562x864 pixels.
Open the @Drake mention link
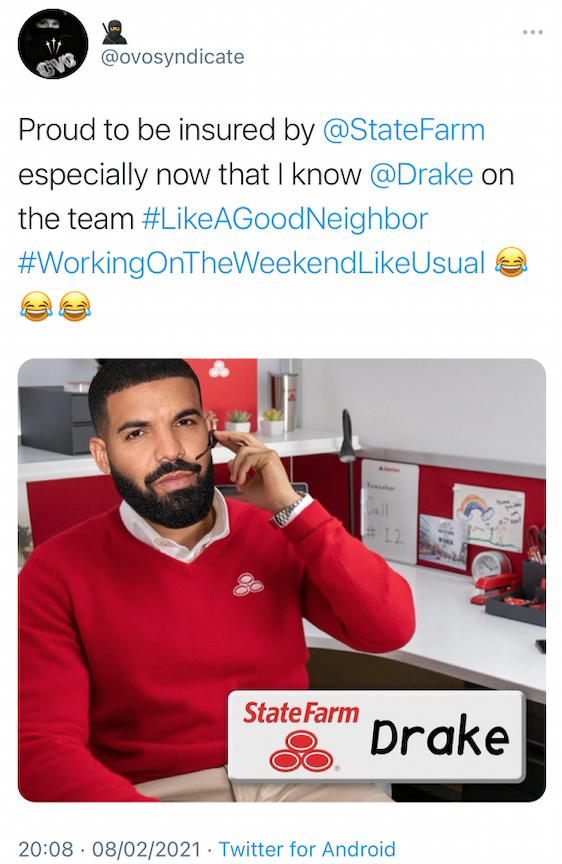pyautogui.click(x=421, y=175)
